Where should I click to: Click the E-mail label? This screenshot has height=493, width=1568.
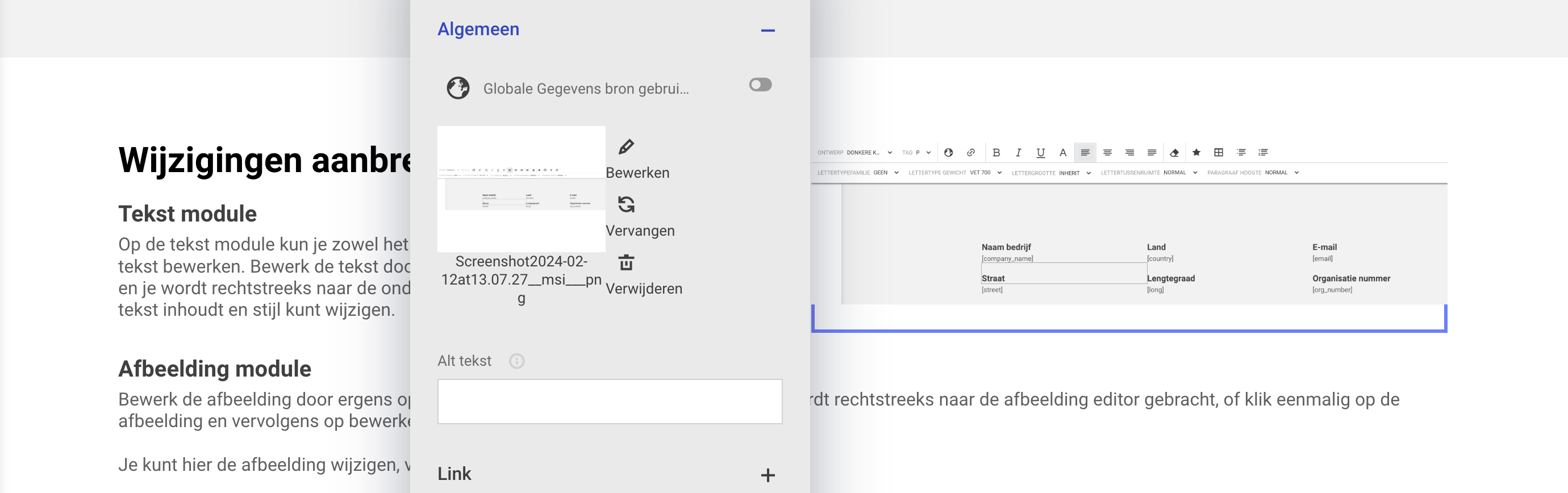1324,247
